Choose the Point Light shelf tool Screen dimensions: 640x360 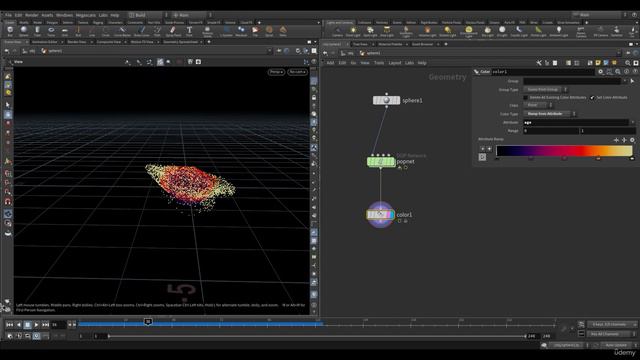[x=353, y=31]
